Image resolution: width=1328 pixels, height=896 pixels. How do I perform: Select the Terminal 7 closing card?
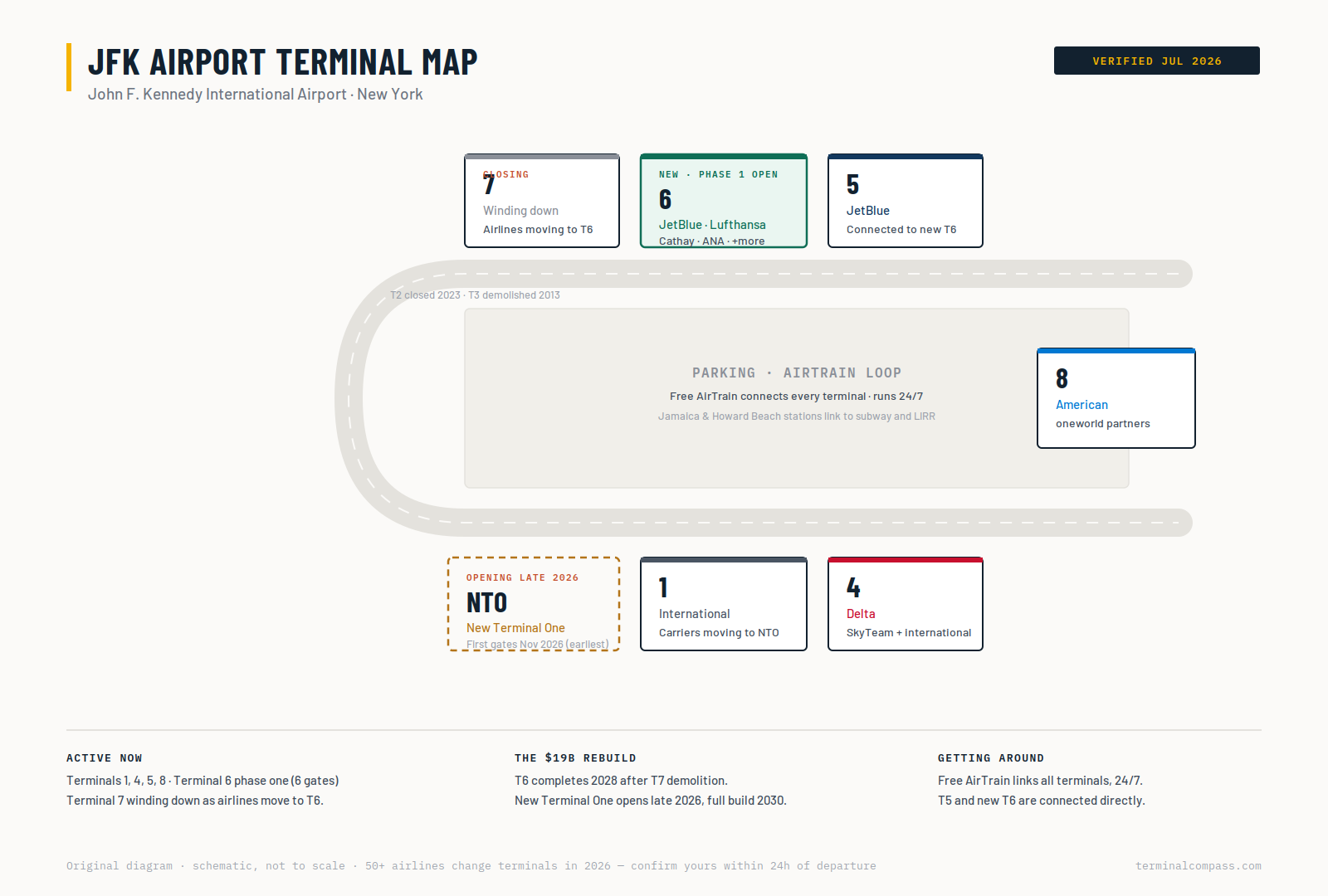pos(542,201)
